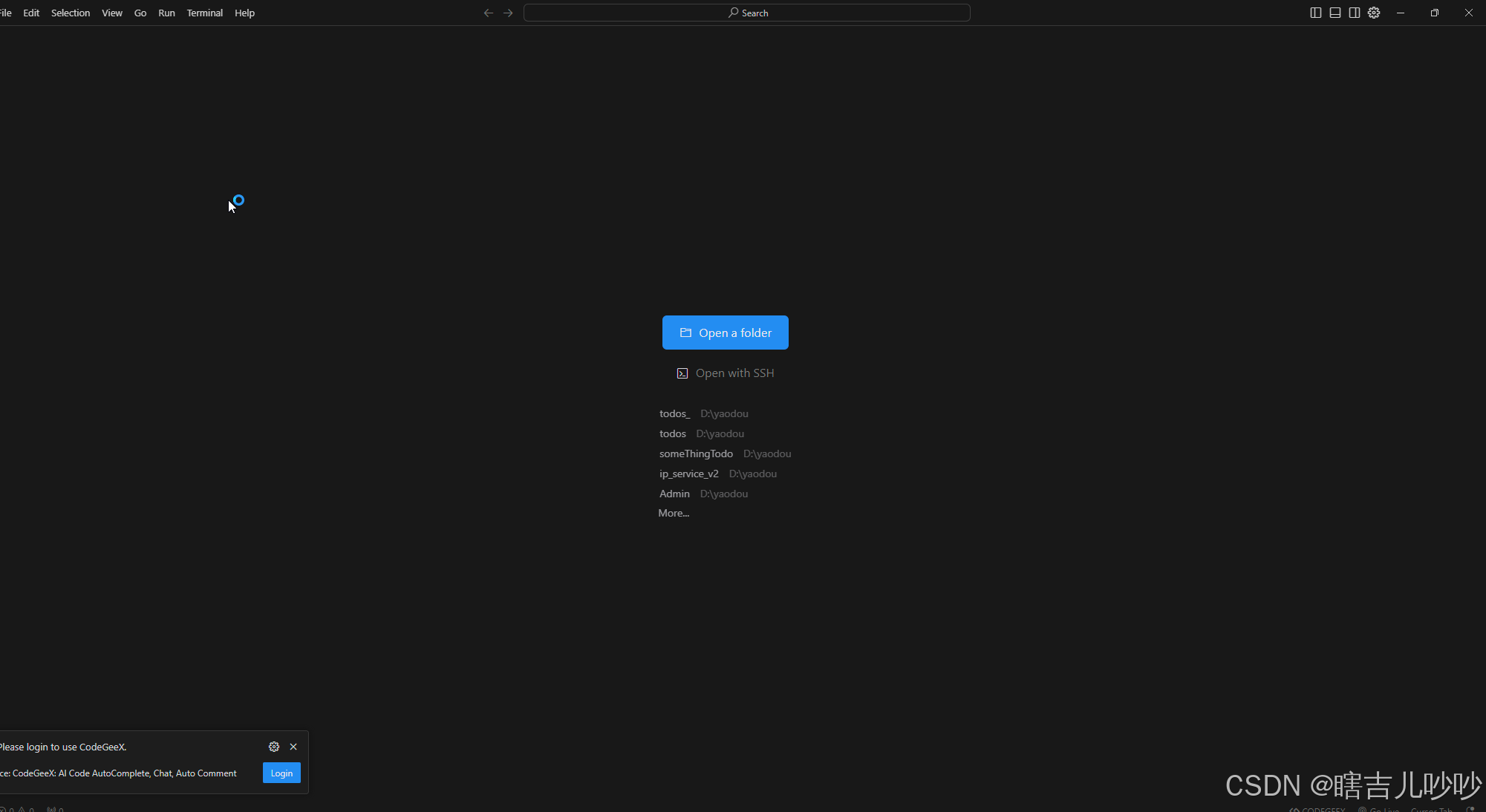The width and height of the screenshot is (1486, 812).
Task: Click the CodeGeeX notification gear icon
Action: click(274, 747)
